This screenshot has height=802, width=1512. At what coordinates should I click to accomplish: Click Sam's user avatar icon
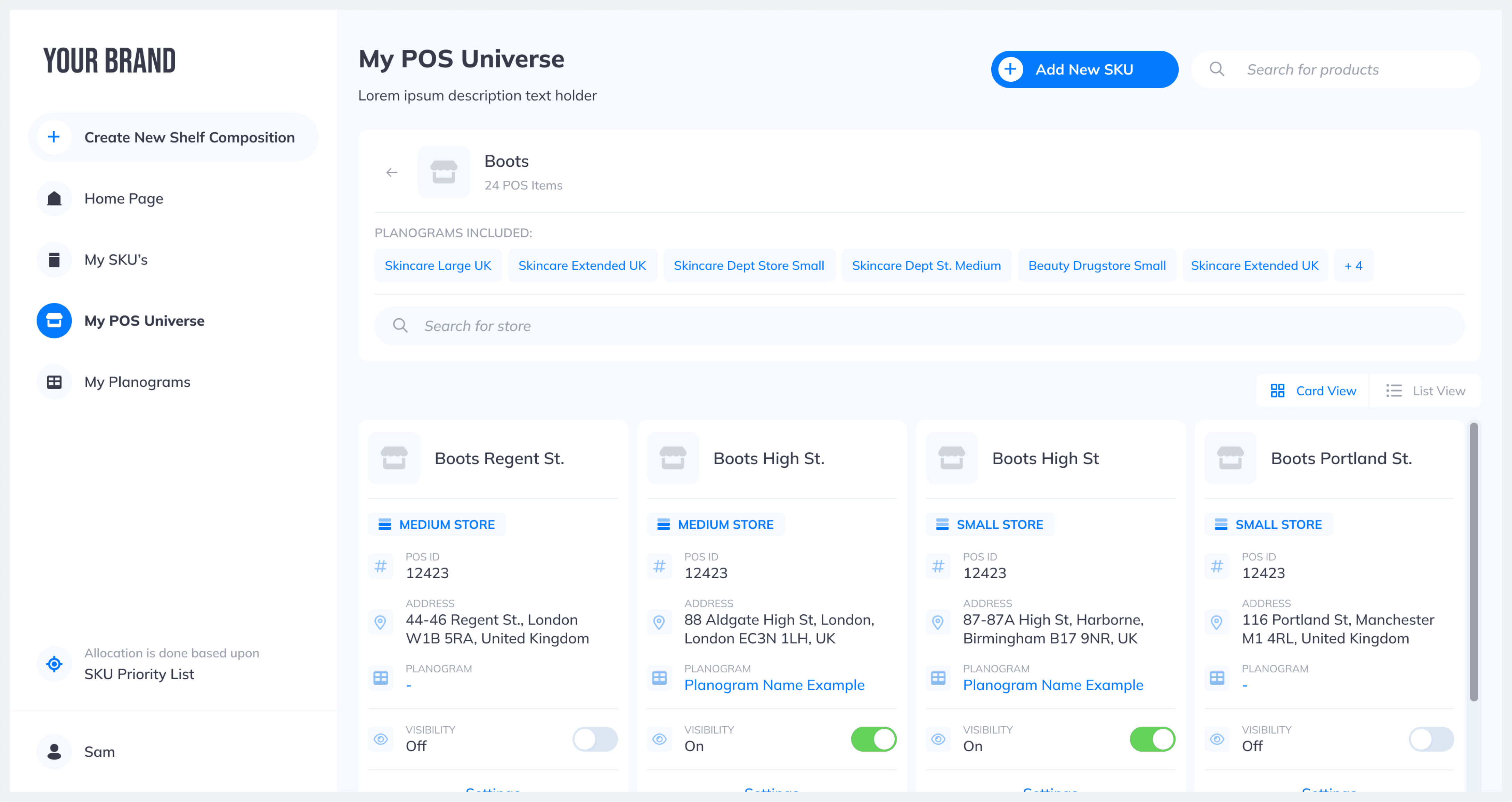coord(54,752)
